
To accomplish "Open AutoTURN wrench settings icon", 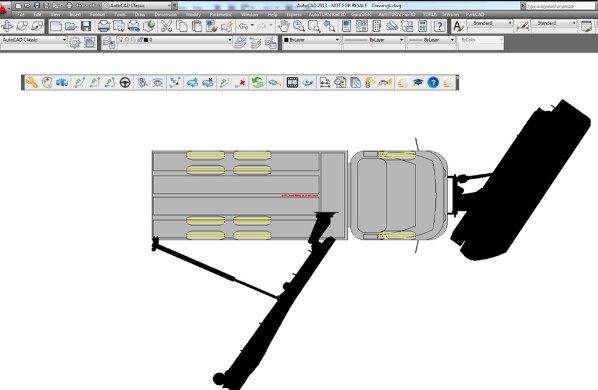I will pos(32,82).
